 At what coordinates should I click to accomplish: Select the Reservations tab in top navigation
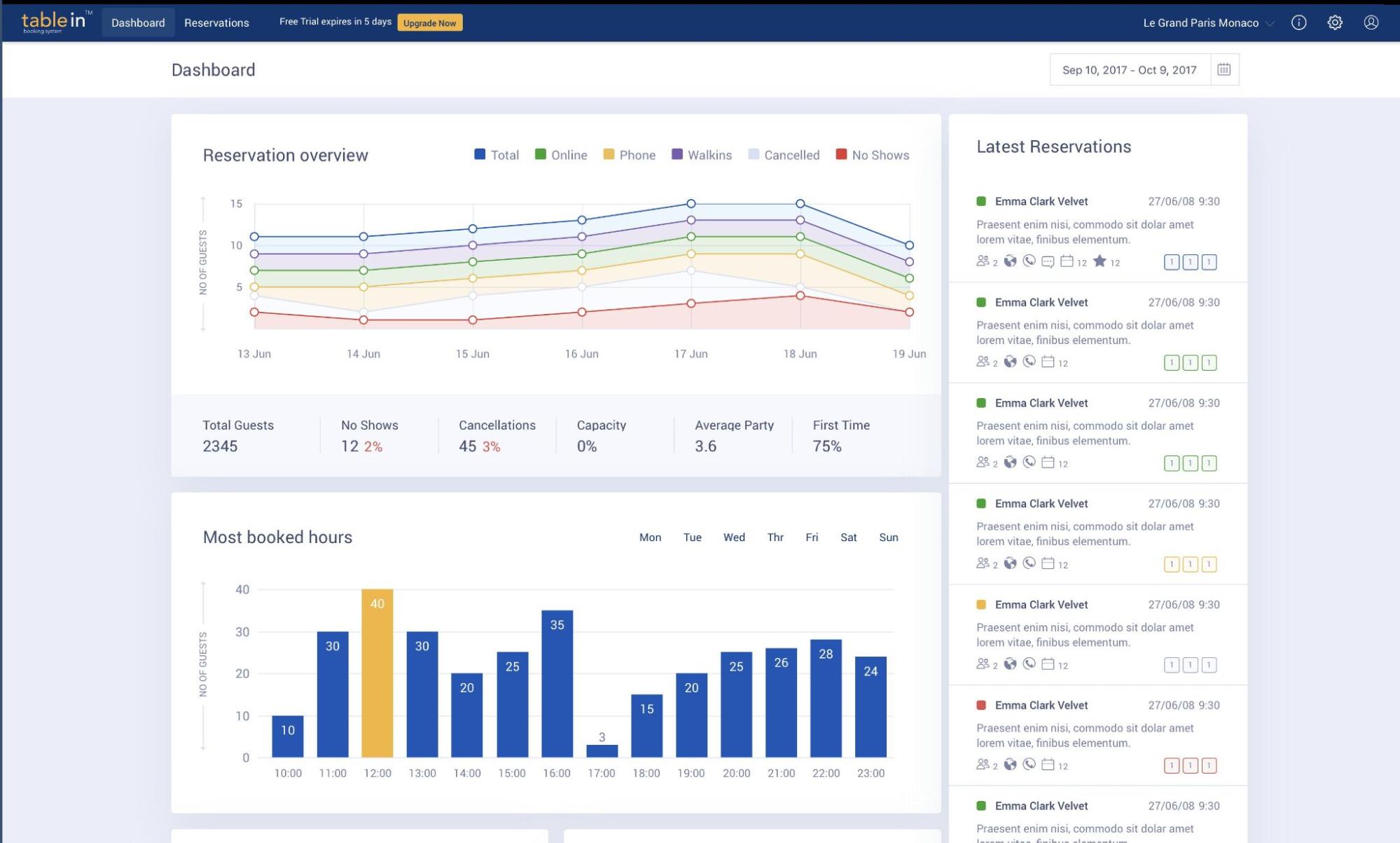pos(217,22)
